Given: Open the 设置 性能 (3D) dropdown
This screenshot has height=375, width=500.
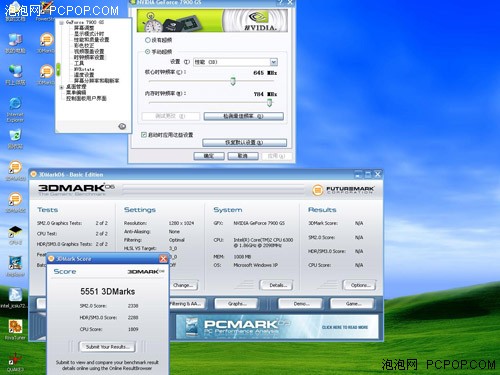Looking at the screenshot, I should pyautogui.click(x=235, y=62).
